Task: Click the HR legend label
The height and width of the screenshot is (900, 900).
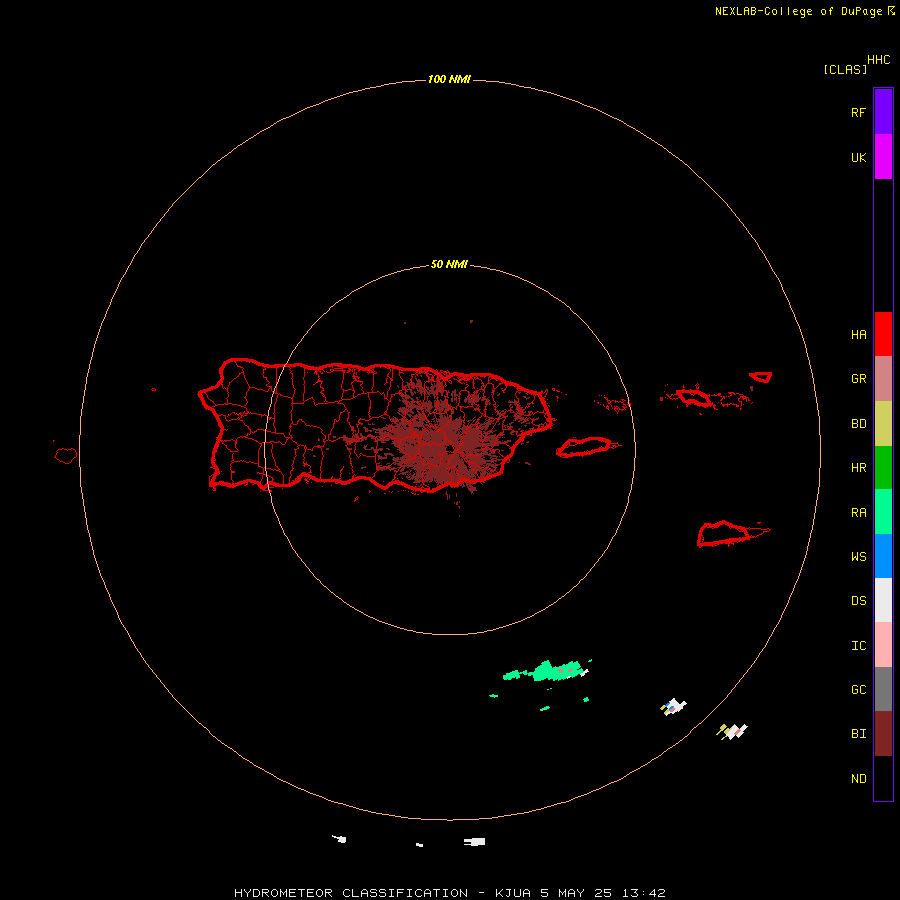Action: [858, 468]
